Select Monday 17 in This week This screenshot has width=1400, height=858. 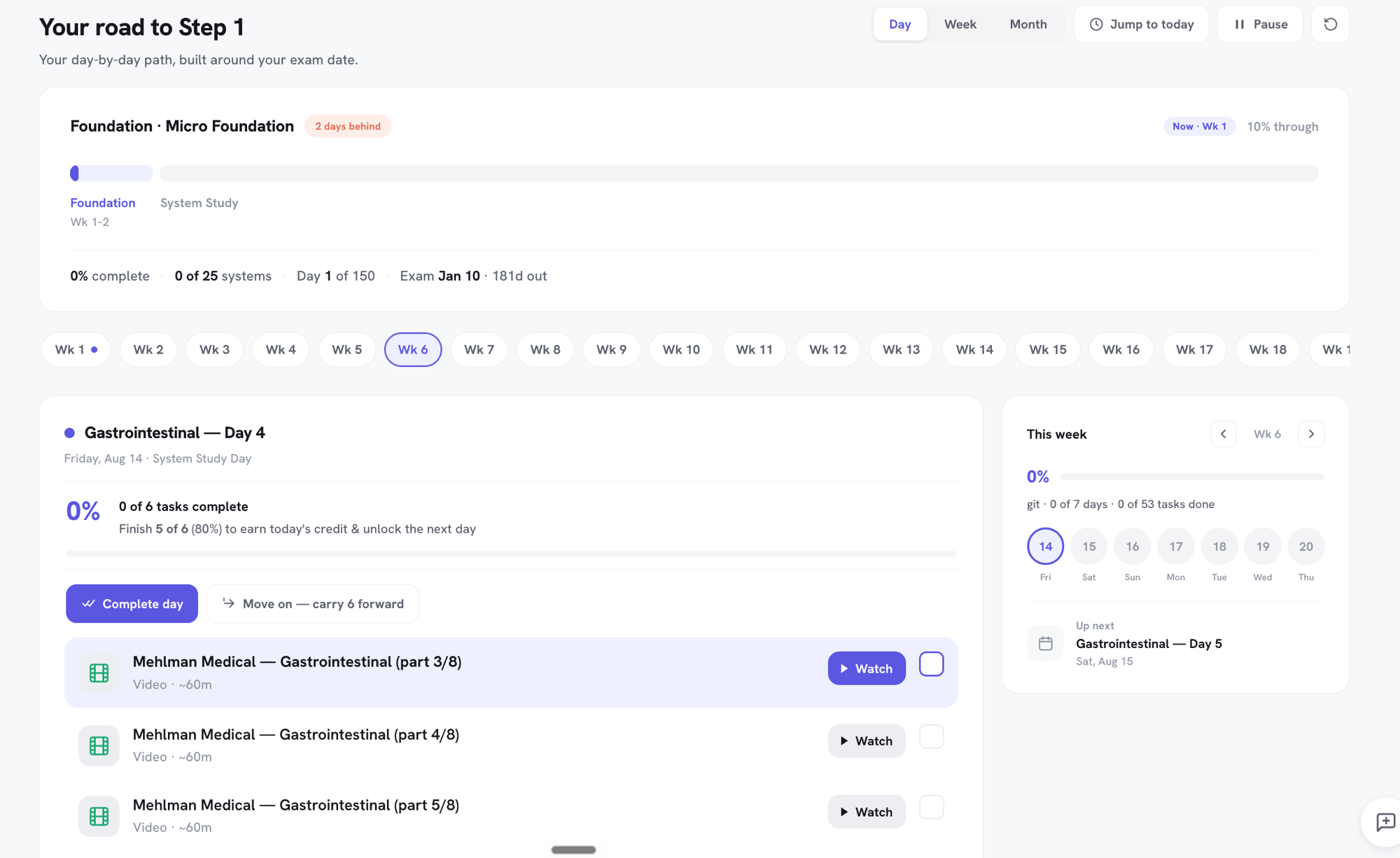(x=1175, y=546)
